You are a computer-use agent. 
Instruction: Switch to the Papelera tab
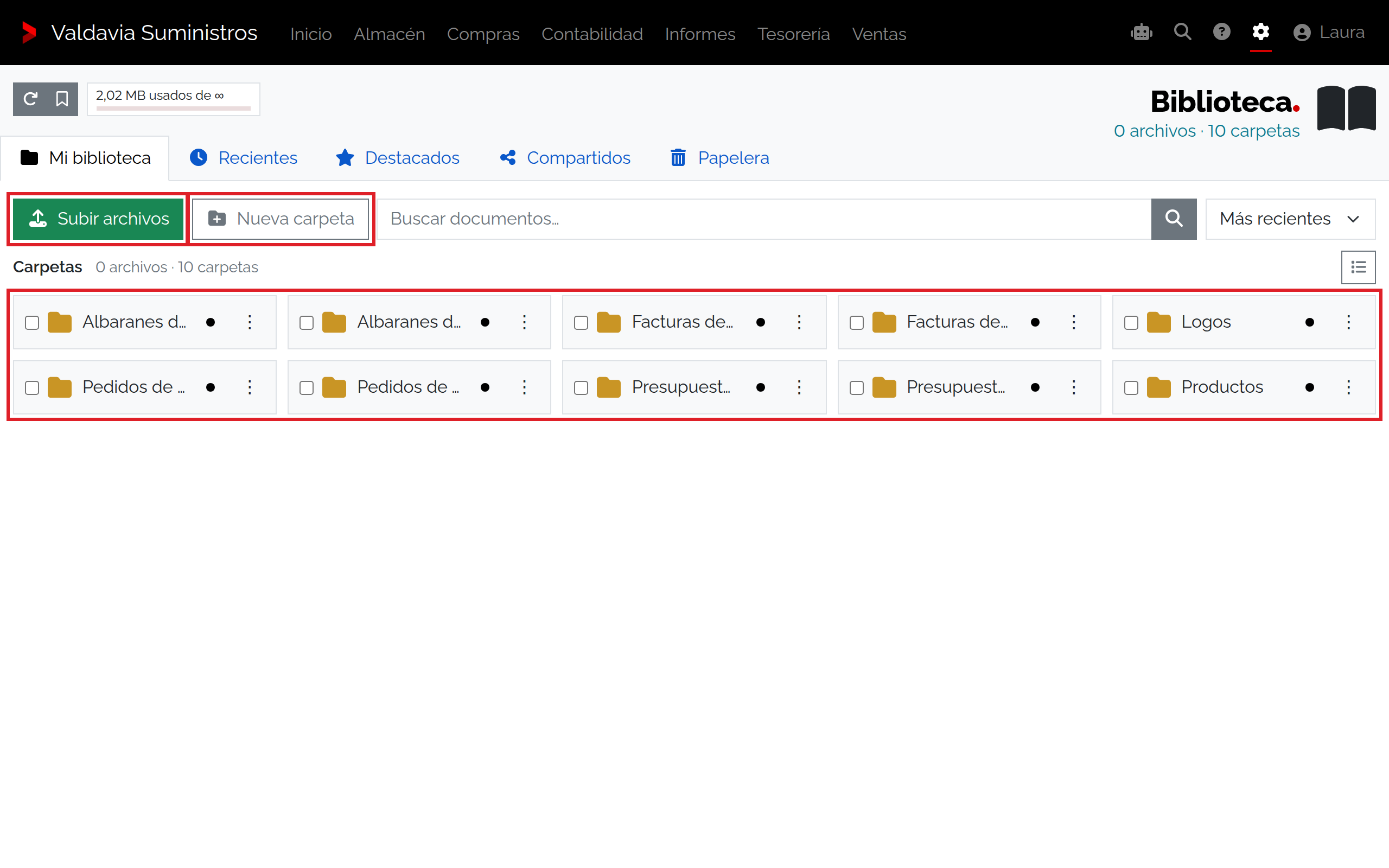[x=720, y=158]
